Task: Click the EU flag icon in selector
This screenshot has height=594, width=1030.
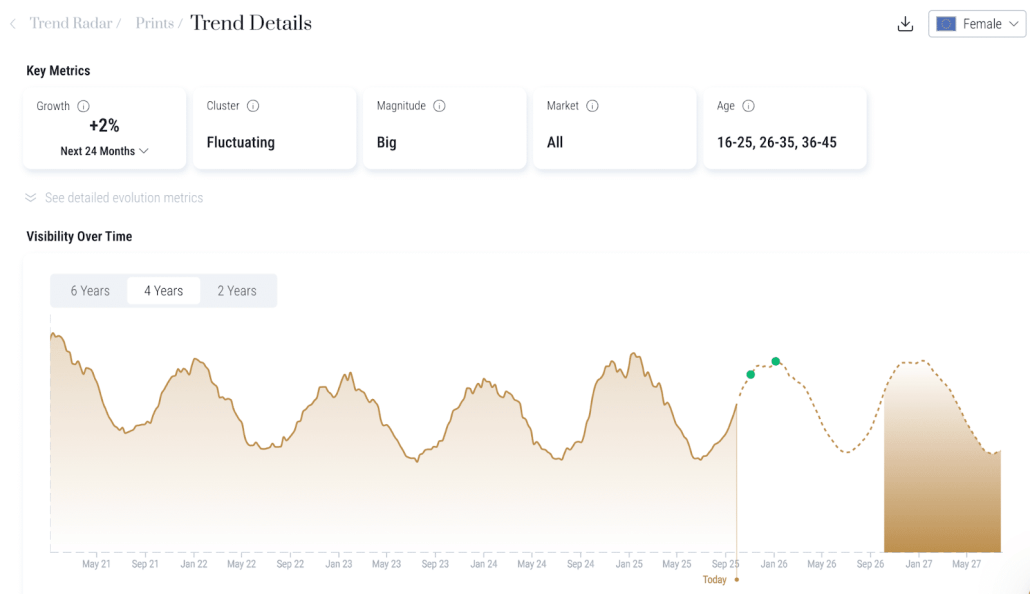Action: click(946, 24)
